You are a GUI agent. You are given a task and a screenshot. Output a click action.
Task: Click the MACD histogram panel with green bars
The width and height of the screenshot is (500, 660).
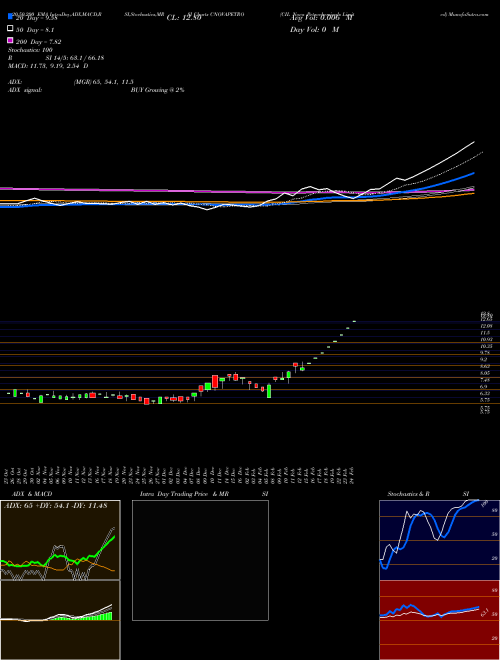coord(60,620)
